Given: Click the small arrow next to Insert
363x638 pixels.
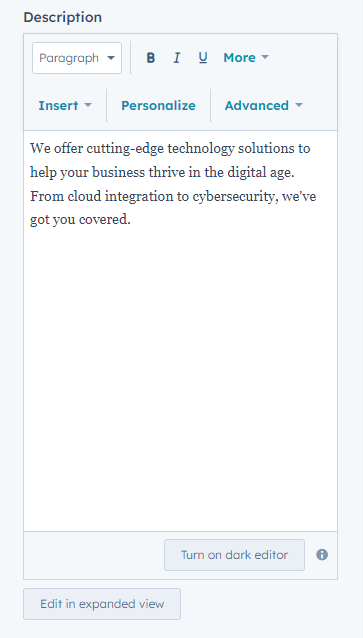Looking at the screenshot, I should coord(88,105).
